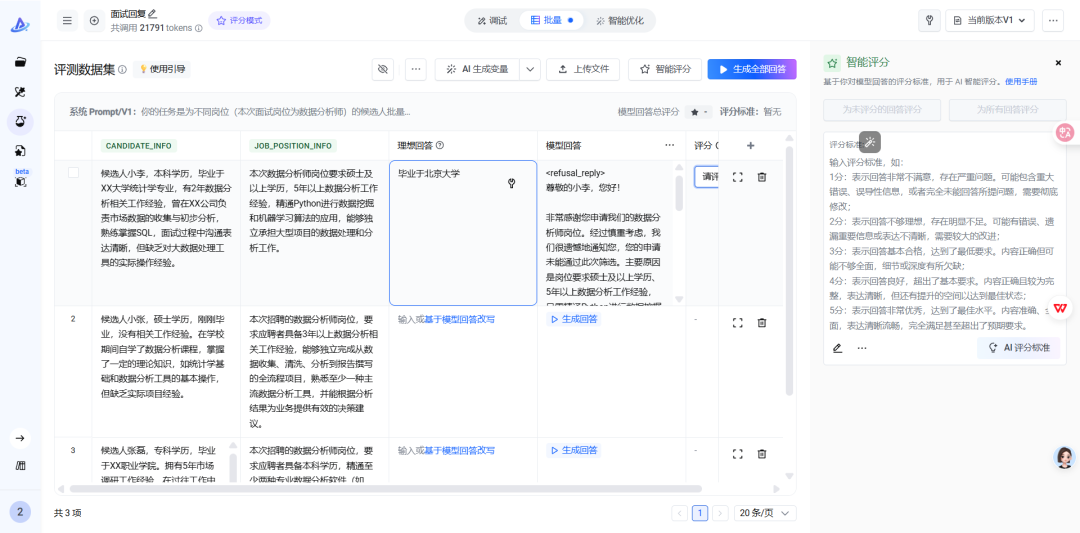
Task: Click the previous page arrow
Action: (x=680, y=513)
